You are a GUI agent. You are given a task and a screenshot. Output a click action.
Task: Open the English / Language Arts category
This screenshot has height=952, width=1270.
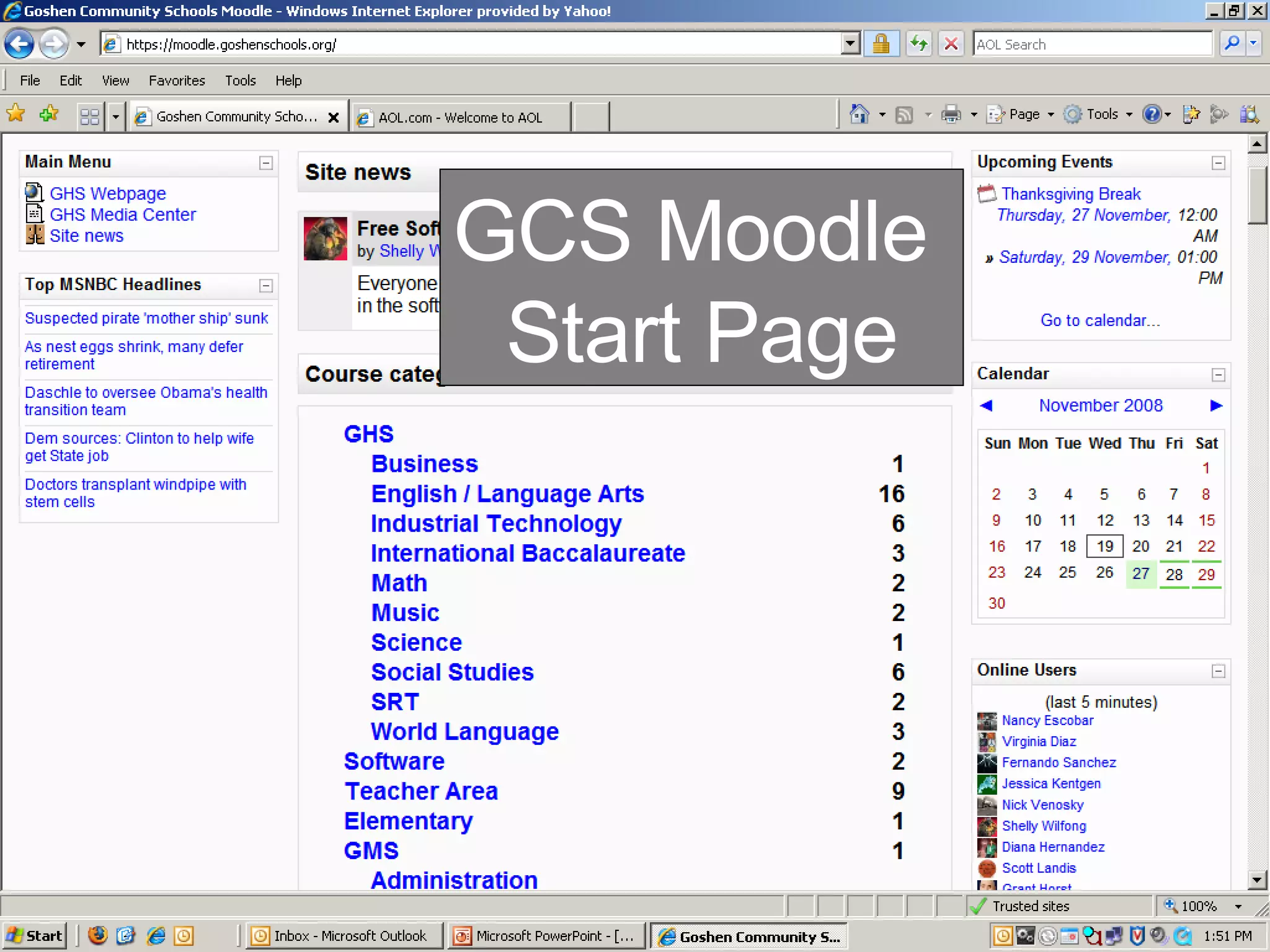coord(507,494)
